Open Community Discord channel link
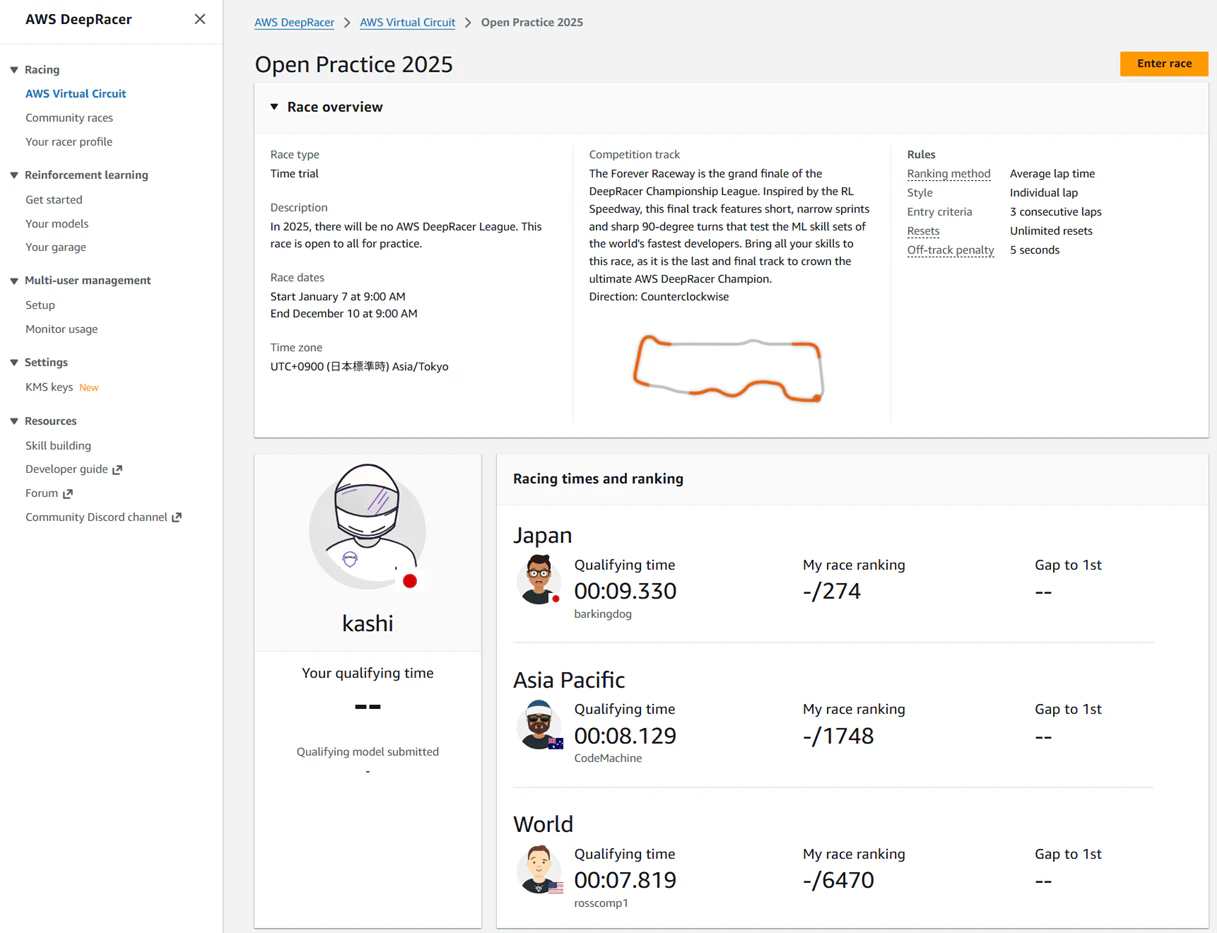Screen dimensions: 1217x933 (96, 517)
